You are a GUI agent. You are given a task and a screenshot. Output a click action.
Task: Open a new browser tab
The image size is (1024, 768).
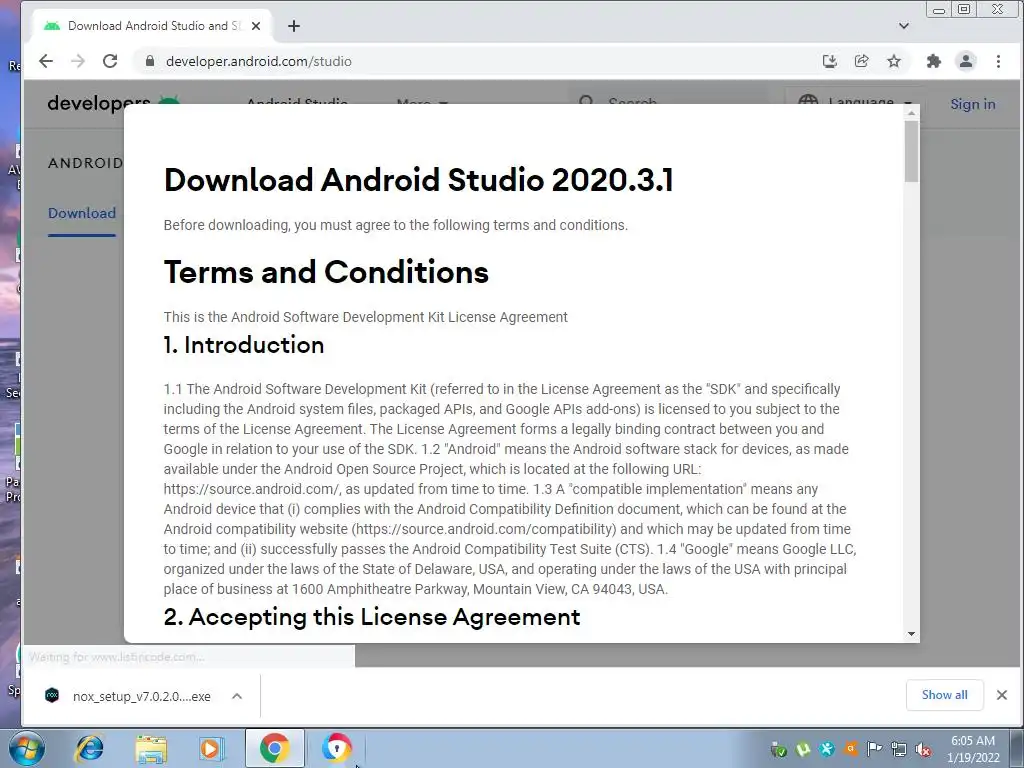click(x=294, y=26)
